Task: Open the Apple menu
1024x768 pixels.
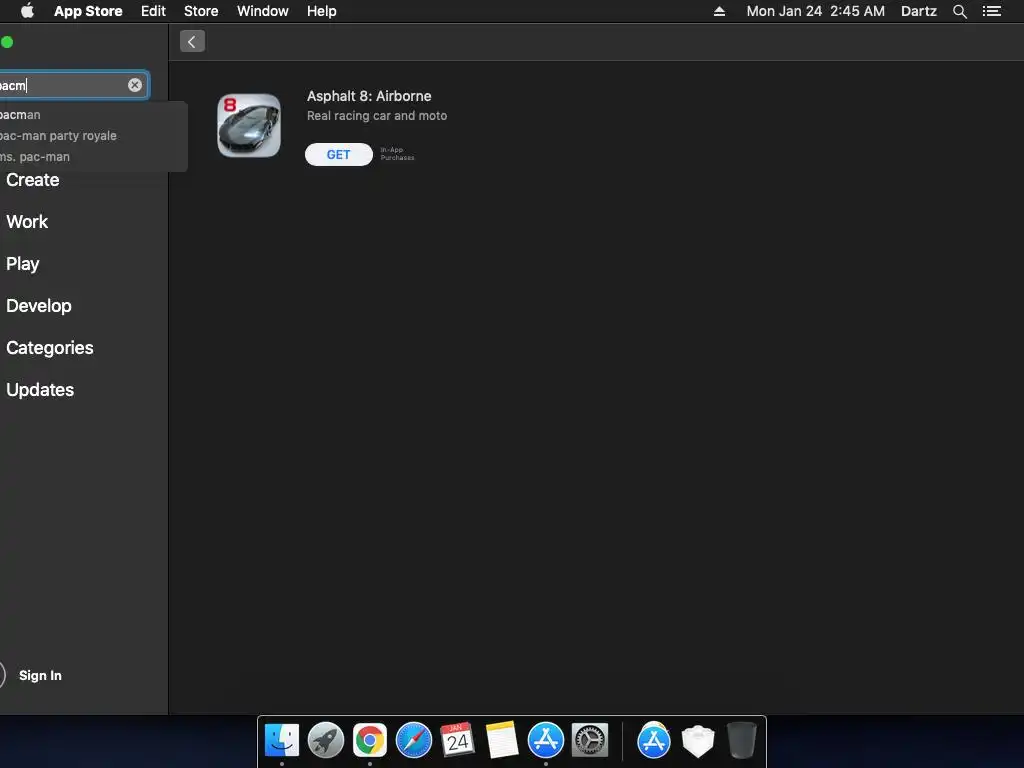Action: point(27,11)
